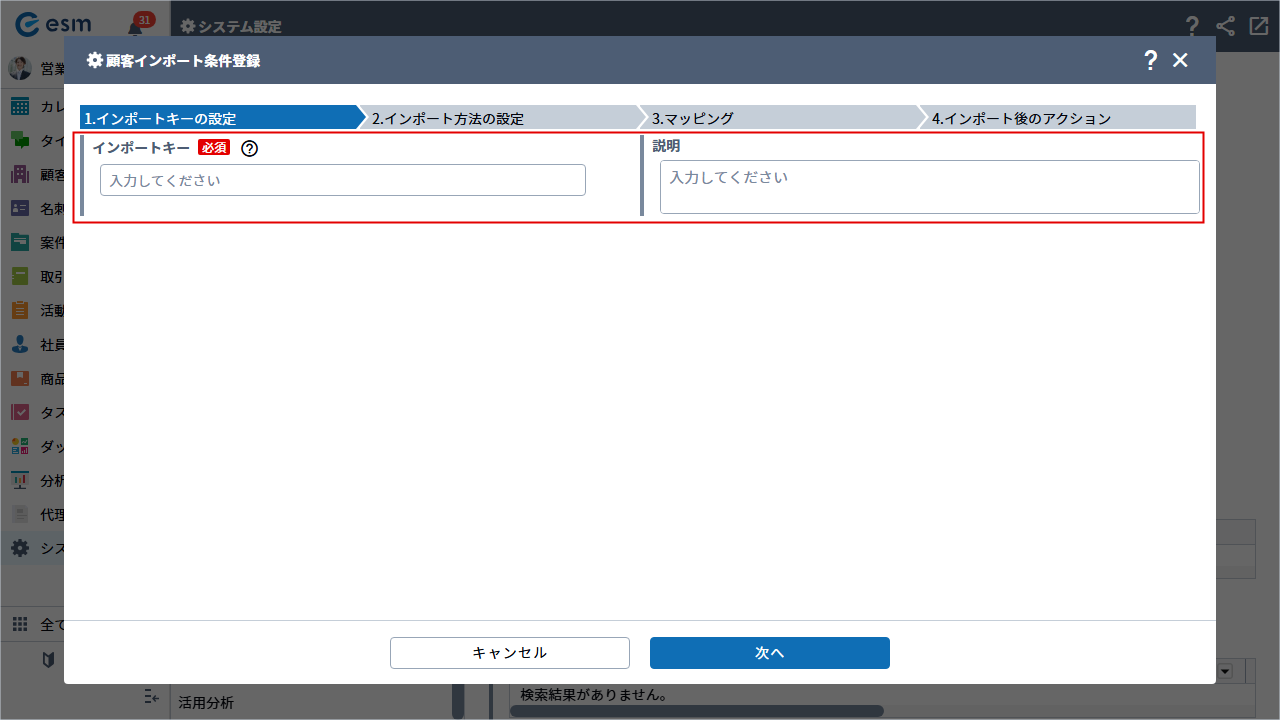Click the all apps grid icon
The width and height of the screenshot is (1280, 720).
[x=20, y=625]
